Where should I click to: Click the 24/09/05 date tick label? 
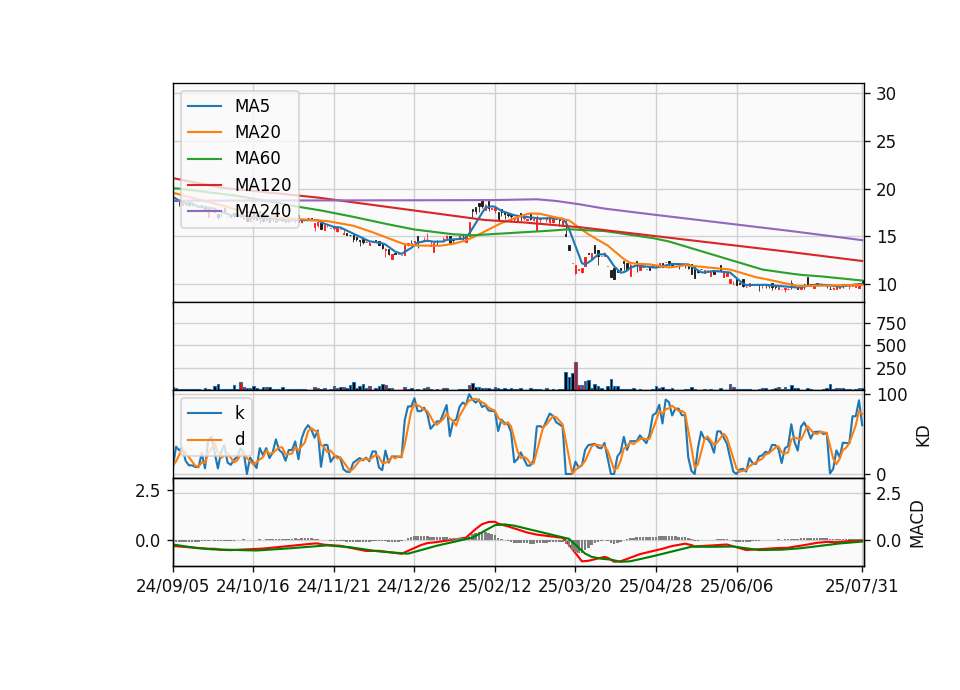pyautogui.click(x=173, y=586)
